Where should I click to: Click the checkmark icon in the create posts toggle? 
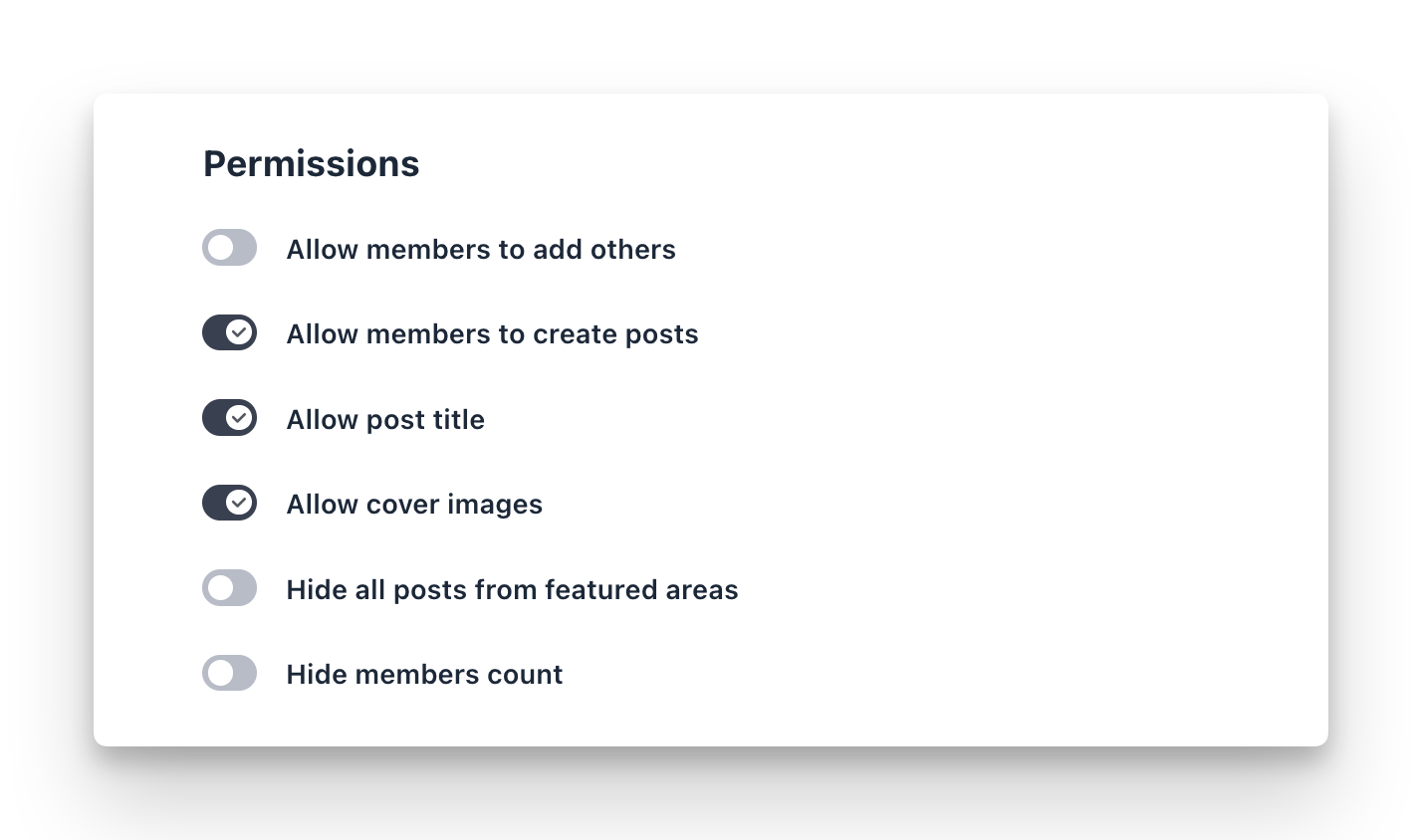[239, 332]
